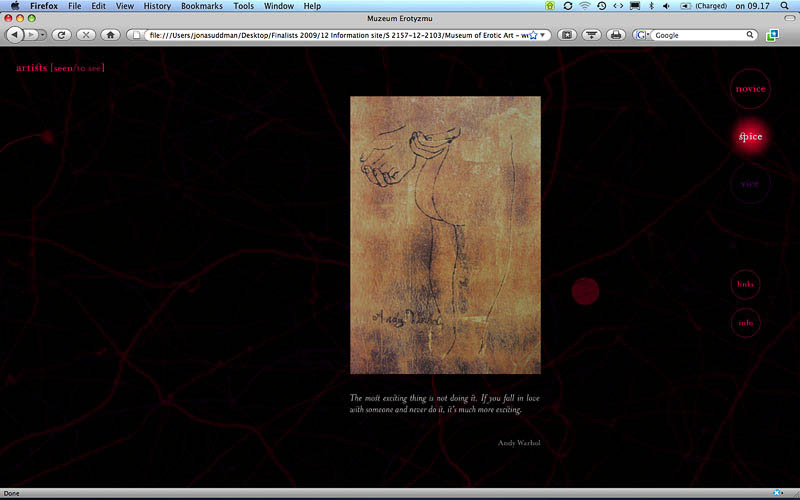
Task: Select the glowing spice circle button
Action: pyautogui.click(x=750, y=136)
